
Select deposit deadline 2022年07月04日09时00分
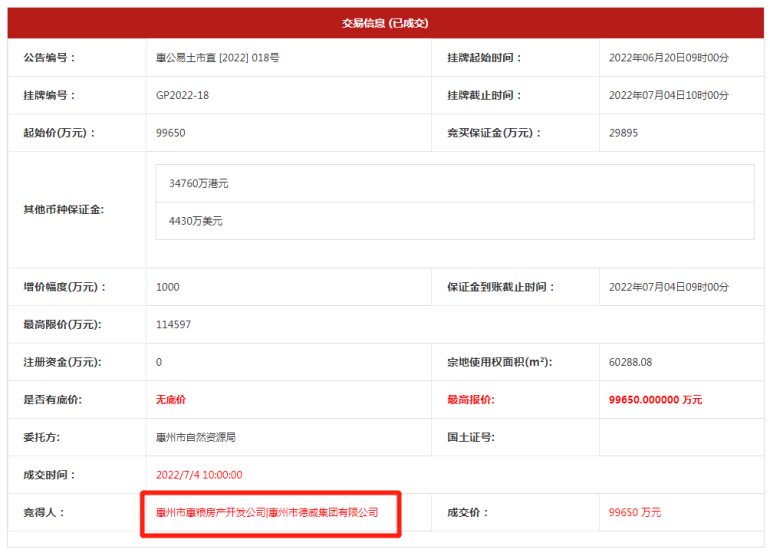669,287
